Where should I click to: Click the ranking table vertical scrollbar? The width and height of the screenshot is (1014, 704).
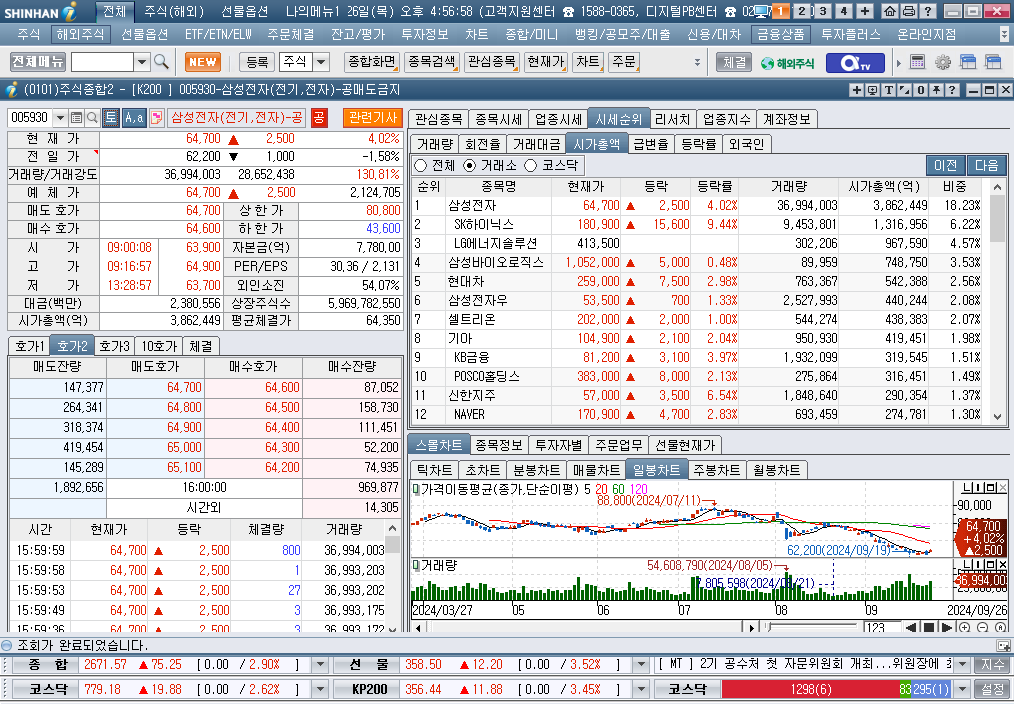tap(997, 302)
